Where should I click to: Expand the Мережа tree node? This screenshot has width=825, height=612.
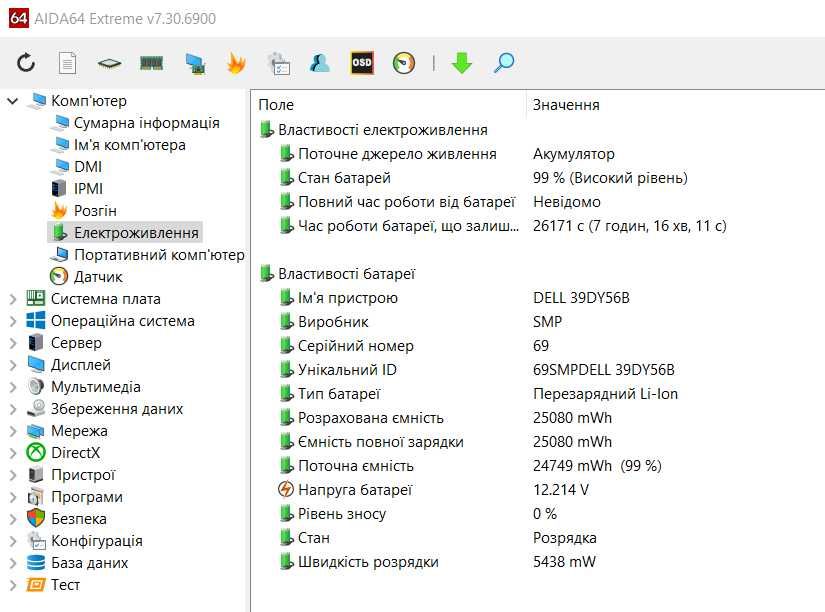[13, 432]
